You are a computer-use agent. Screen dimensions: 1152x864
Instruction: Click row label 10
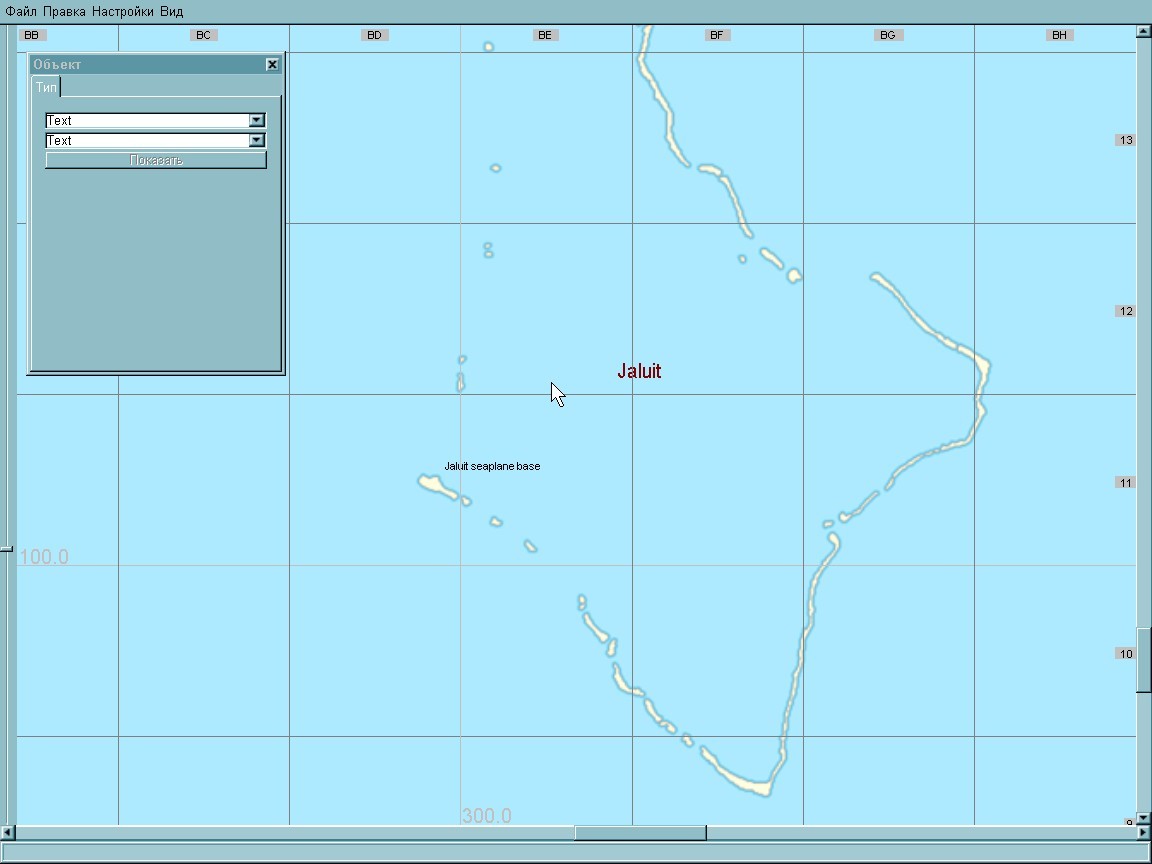click(x=1126, y=654)
